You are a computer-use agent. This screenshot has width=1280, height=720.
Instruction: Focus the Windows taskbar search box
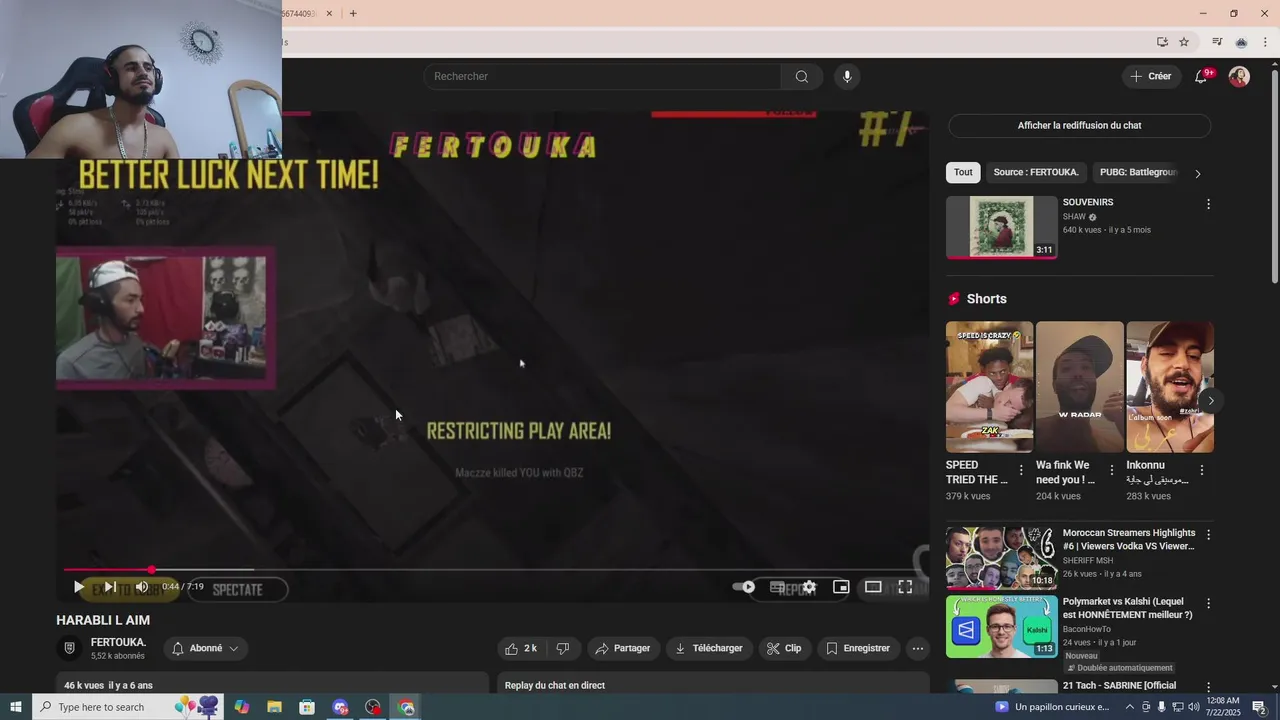(x=128, y=707)
